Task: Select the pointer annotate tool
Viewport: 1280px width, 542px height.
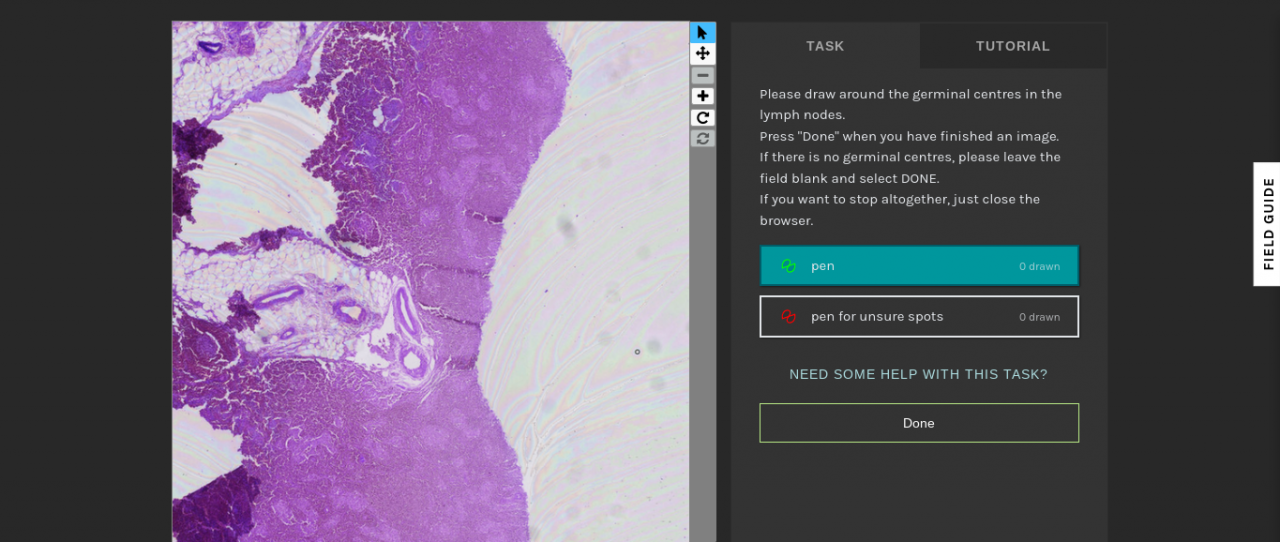Action: point(703,33)
